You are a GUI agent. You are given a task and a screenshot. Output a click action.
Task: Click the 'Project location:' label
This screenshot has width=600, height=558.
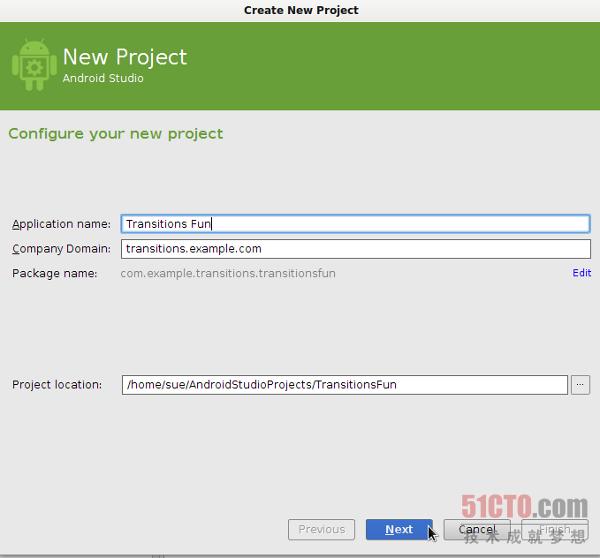pyautogui.click(x=57, y=385)
